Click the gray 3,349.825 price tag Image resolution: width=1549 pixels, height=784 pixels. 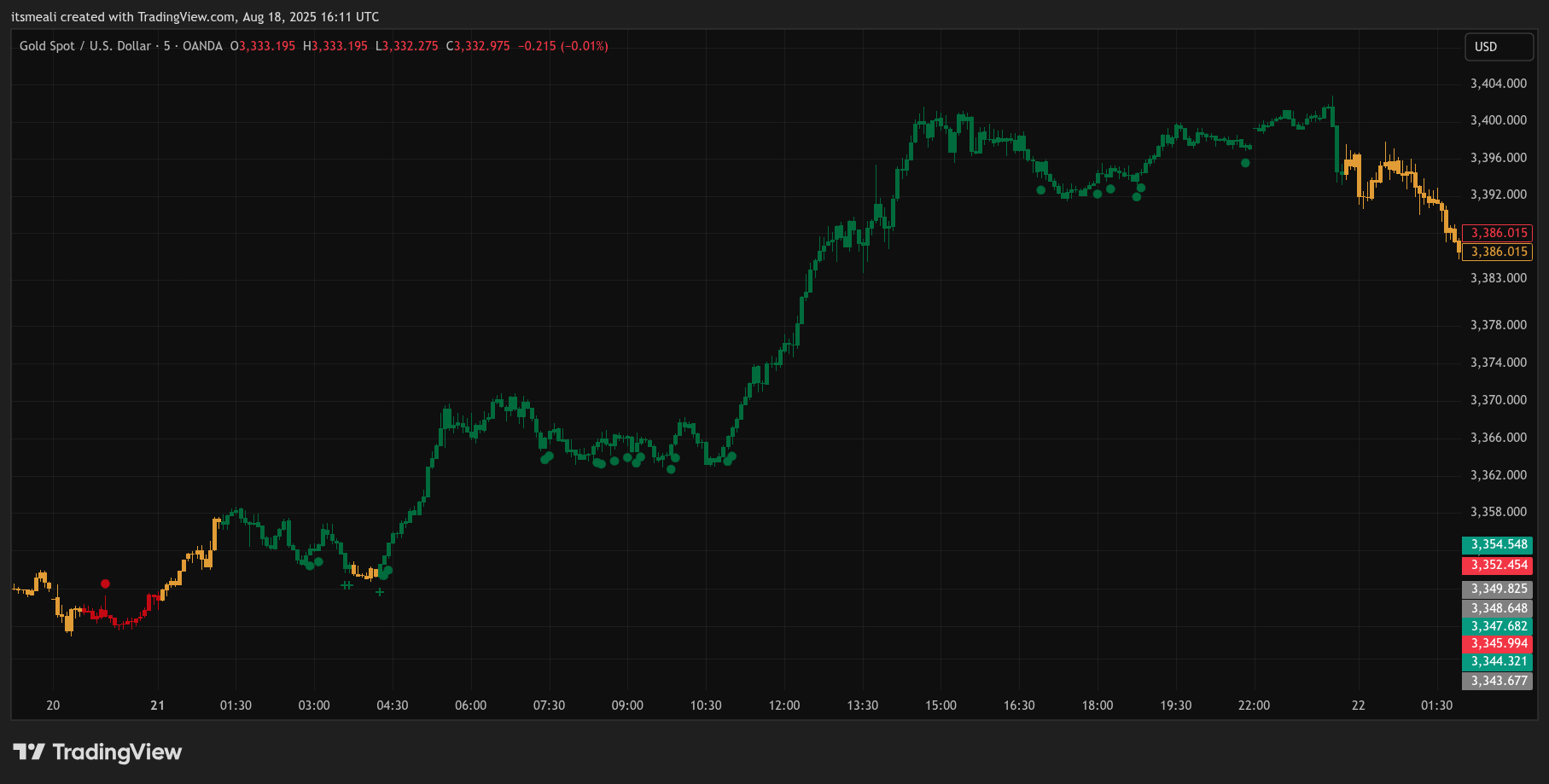(1498, 589)
